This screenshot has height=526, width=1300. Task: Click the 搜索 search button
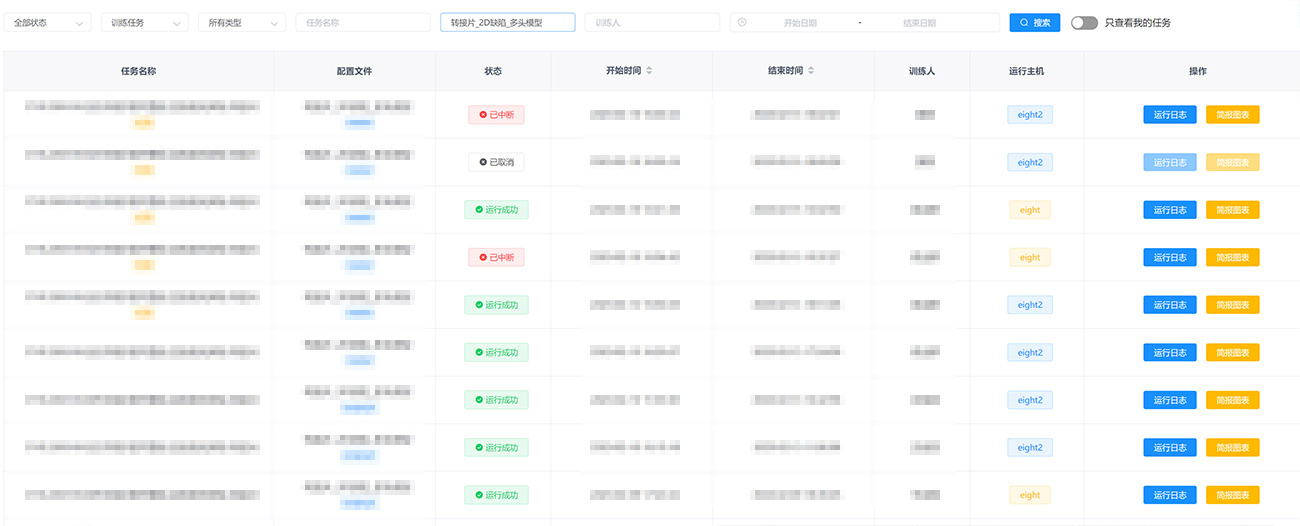1034,22
